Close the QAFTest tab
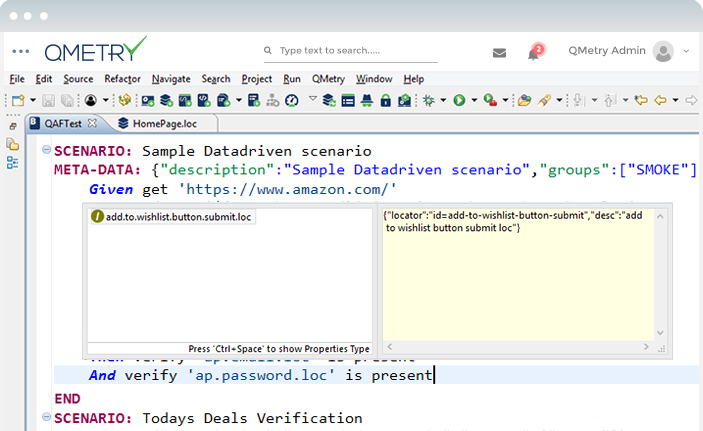This screenshot has width=703, height=431. pos(92,123)
